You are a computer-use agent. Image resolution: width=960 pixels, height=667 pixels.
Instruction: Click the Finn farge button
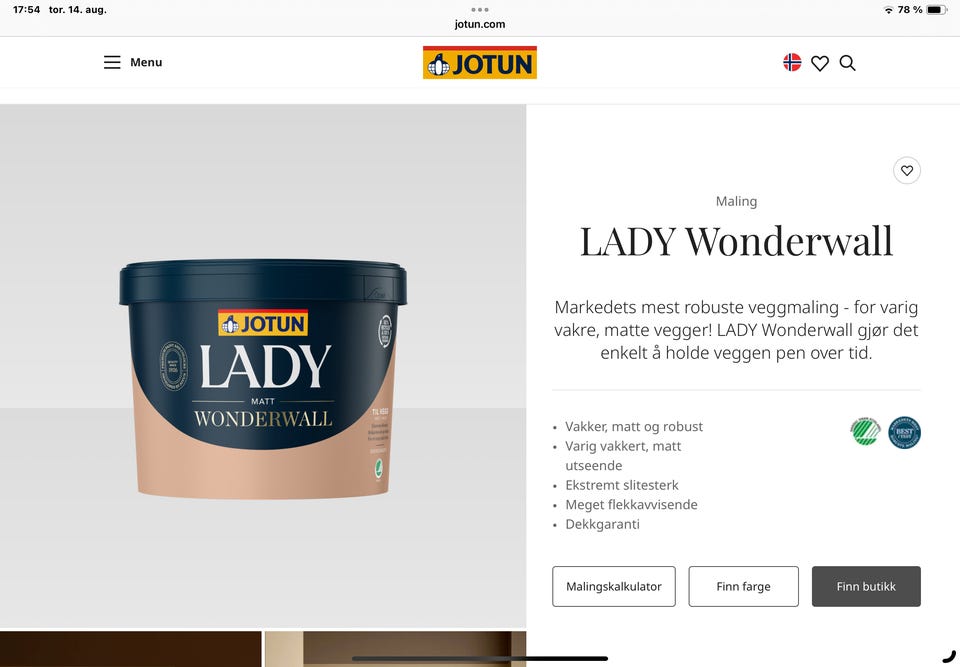[743, 586]
